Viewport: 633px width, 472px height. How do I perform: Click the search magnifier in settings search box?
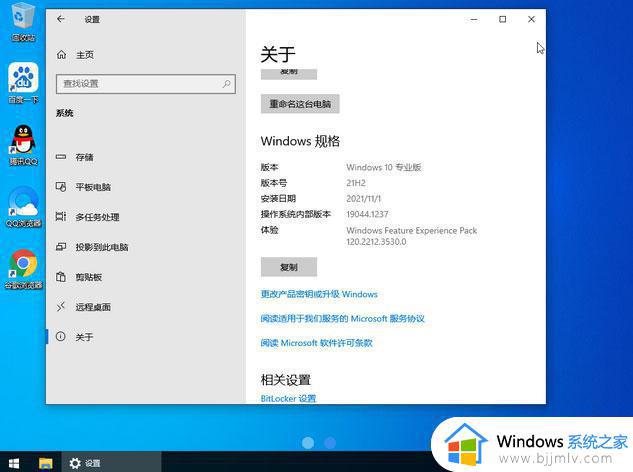point(226,84)
